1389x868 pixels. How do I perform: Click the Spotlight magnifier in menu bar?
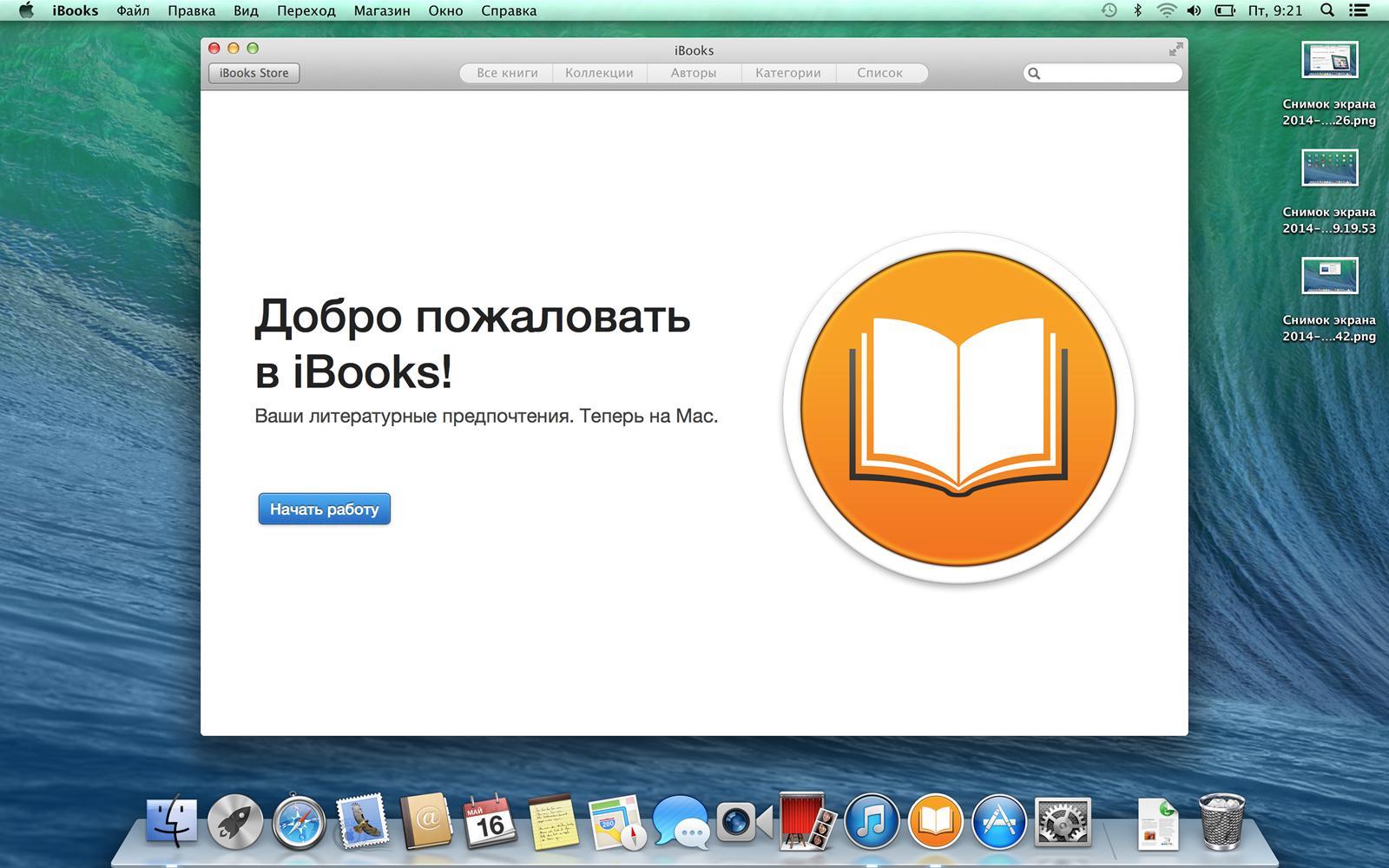[x=1326, y=10]
